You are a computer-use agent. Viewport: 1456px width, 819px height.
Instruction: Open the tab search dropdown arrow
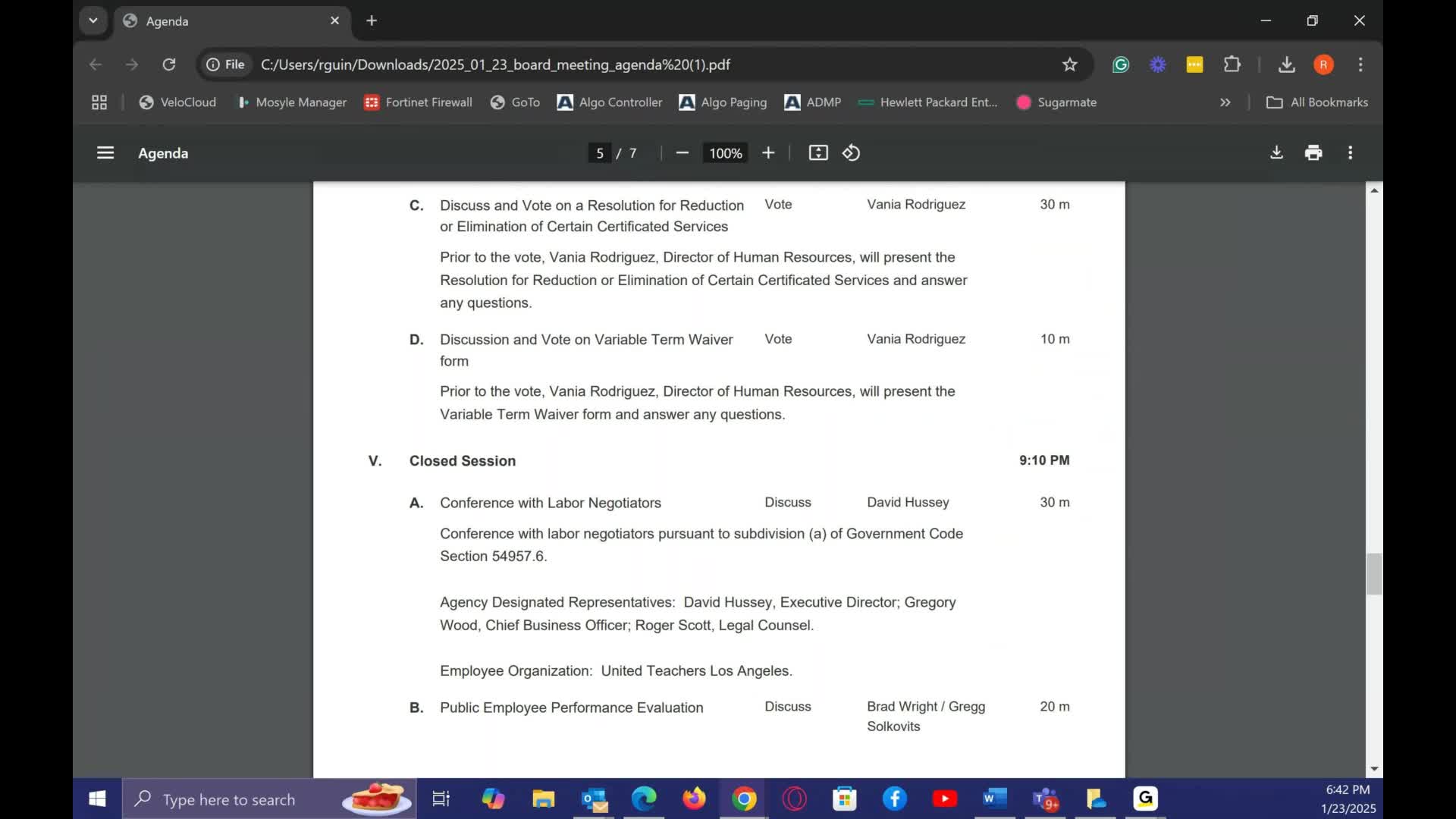93,20
